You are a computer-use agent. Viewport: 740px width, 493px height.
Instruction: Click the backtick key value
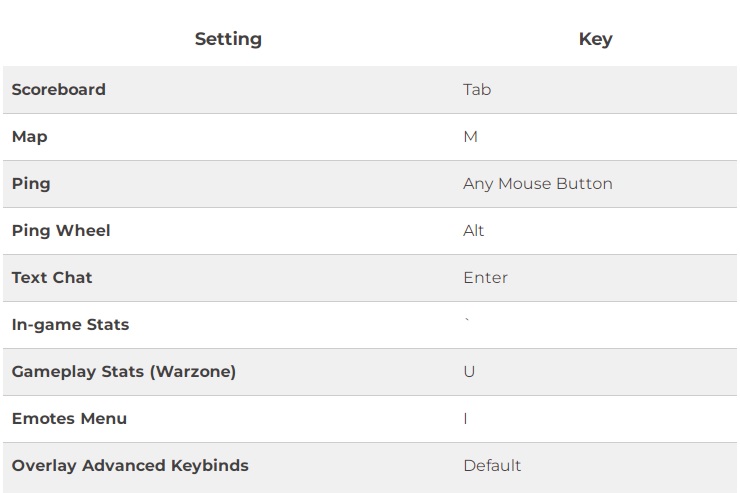[x=467, y=321]
